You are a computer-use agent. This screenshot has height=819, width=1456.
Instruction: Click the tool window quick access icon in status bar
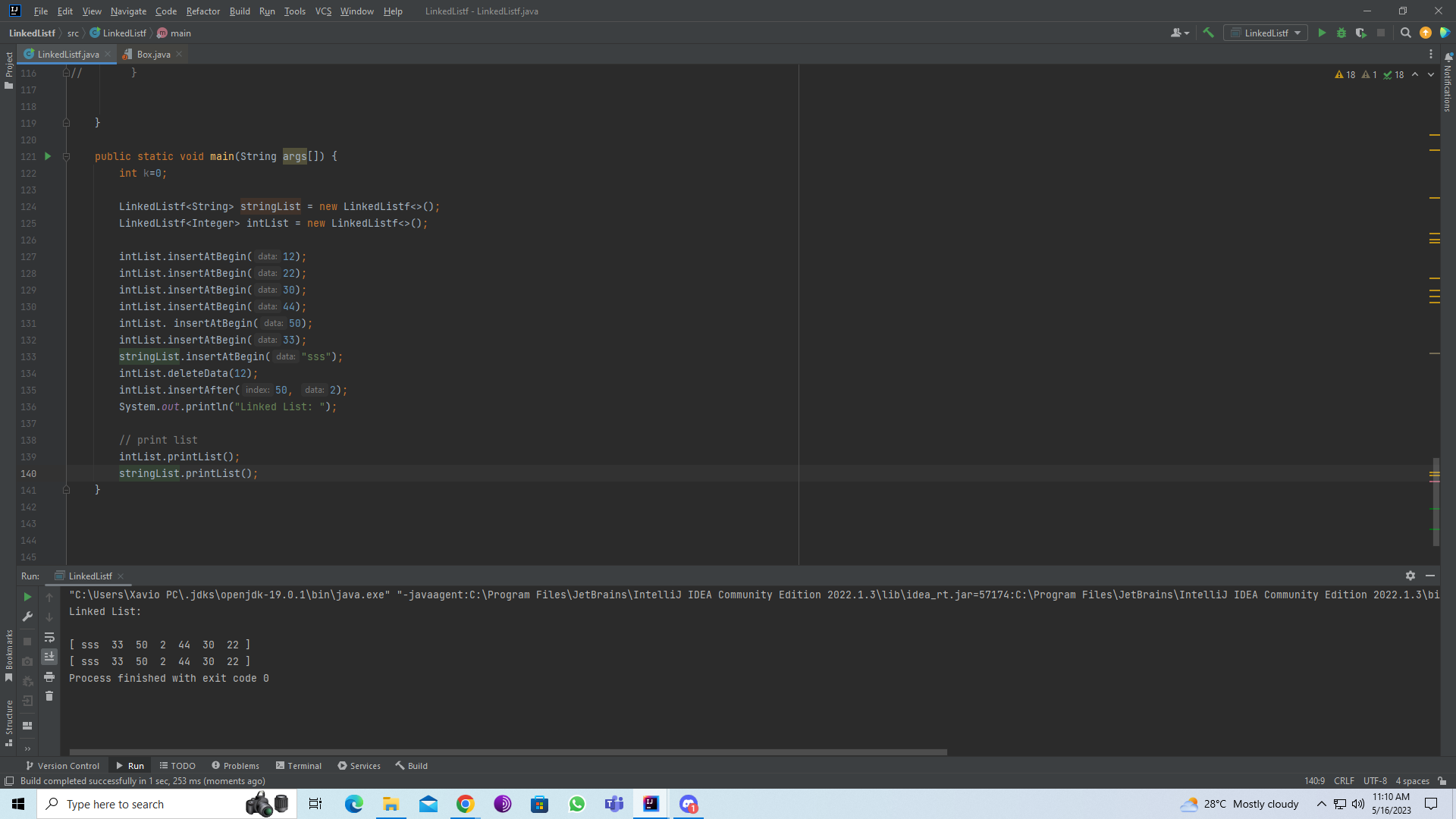point(9,781)
